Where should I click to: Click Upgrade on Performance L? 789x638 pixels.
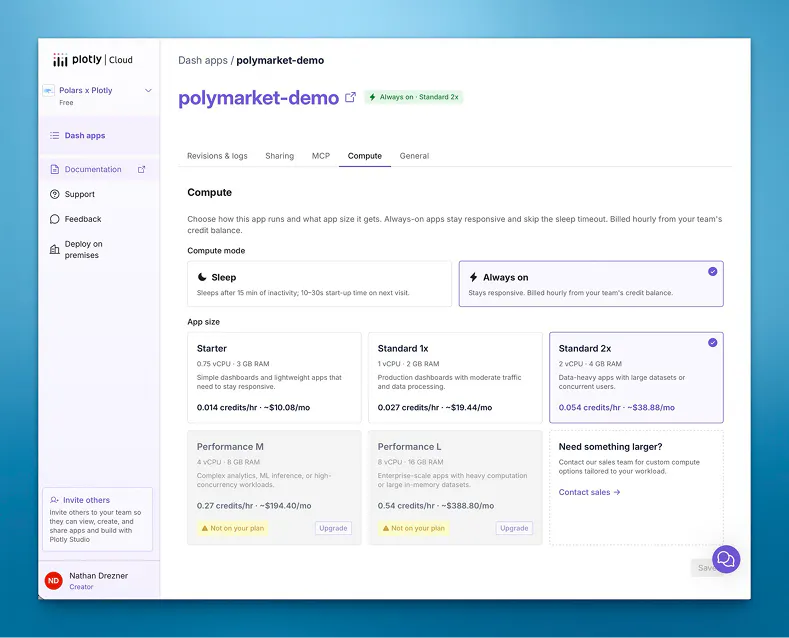pos(514,528)
